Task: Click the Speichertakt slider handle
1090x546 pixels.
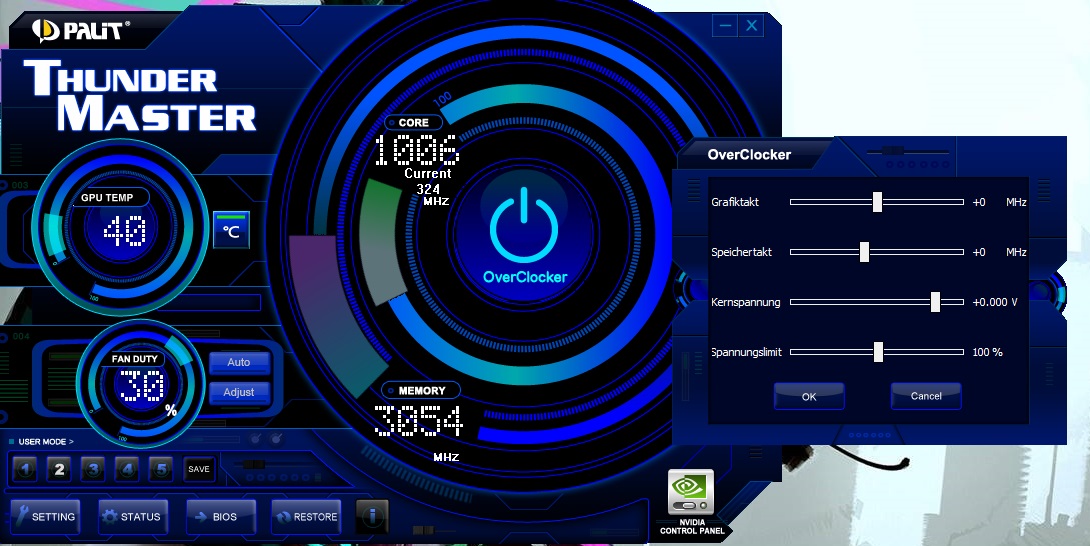Action: tap(864, 252)
